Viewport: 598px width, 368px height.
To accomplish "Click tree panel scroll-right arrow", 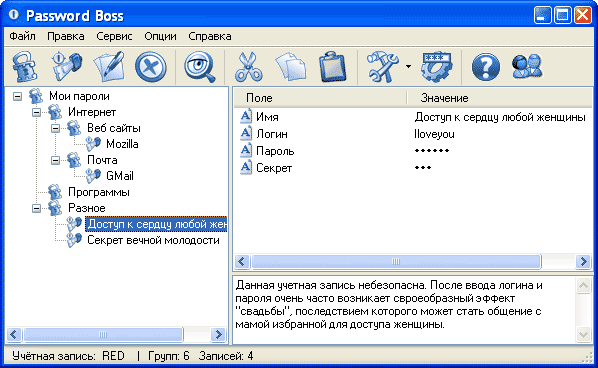I will pos(219,334).
